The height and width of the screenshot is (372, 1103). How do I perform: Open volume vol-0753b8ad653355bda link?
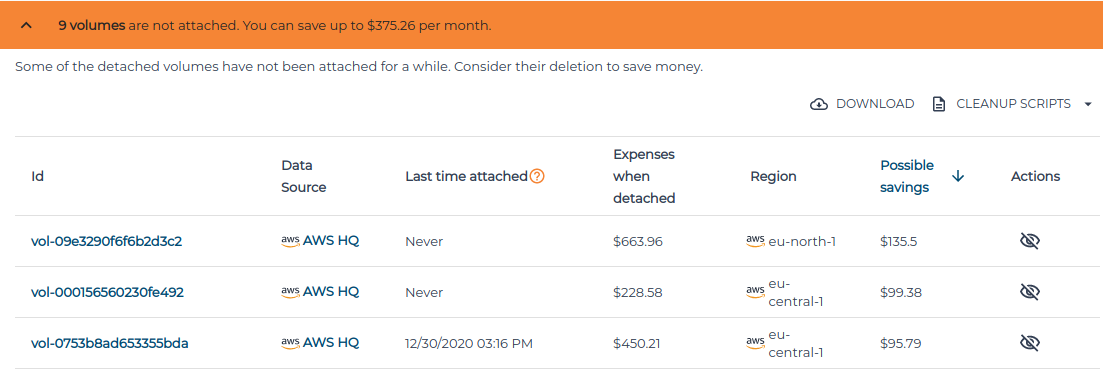click(110, 343)
